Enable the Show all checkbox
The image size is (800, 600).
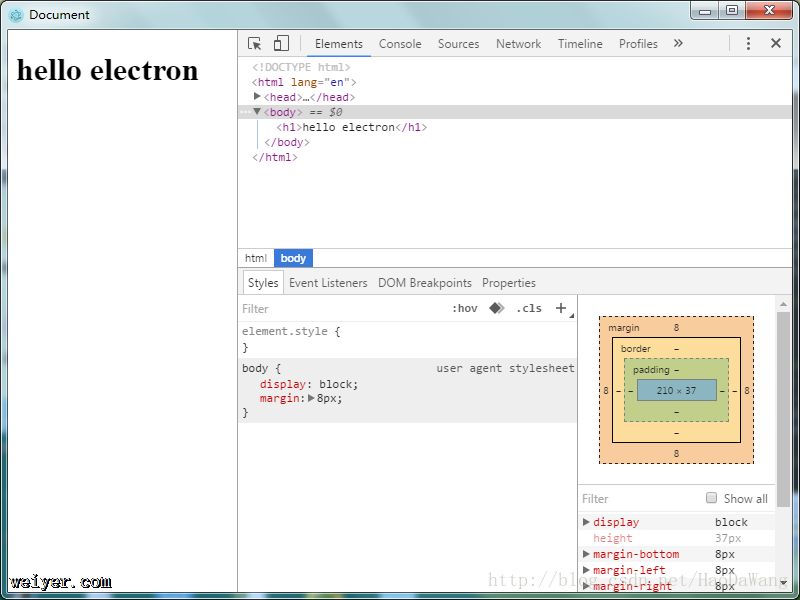(x=711, y=497)
